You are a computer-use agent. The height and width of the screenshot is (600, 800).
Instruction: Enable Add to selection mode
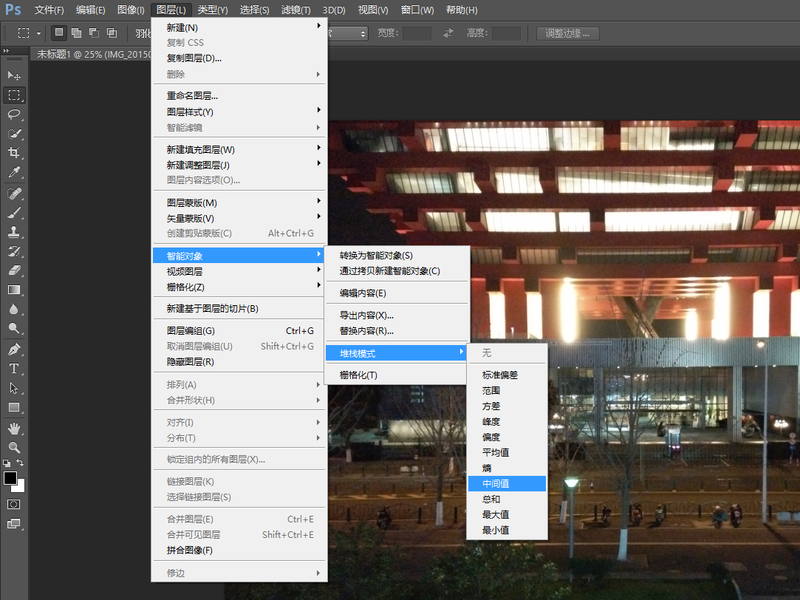coord(75,33)
